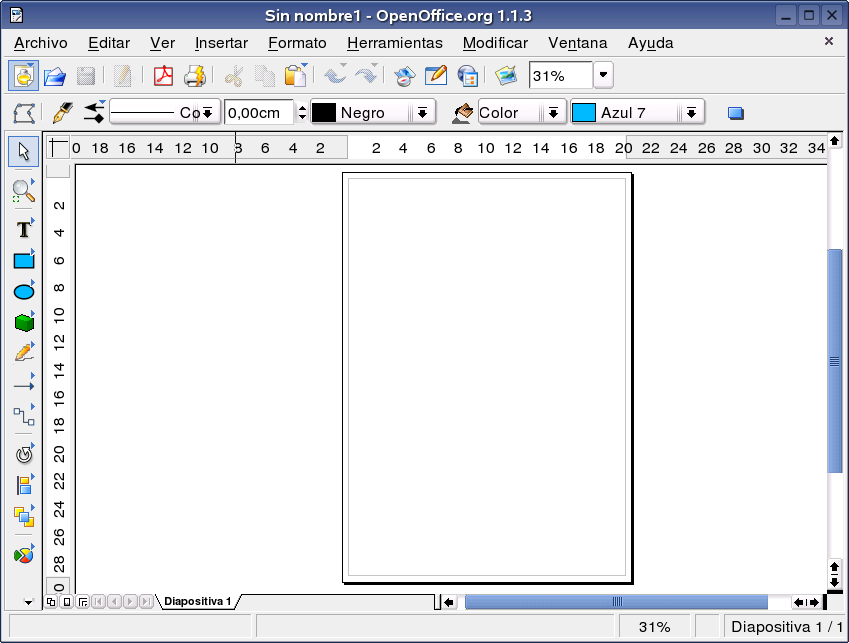Viewport: 849px width, 643px height.
Task: Activate the Rectangle drawing tool
Action: [23, 260]
